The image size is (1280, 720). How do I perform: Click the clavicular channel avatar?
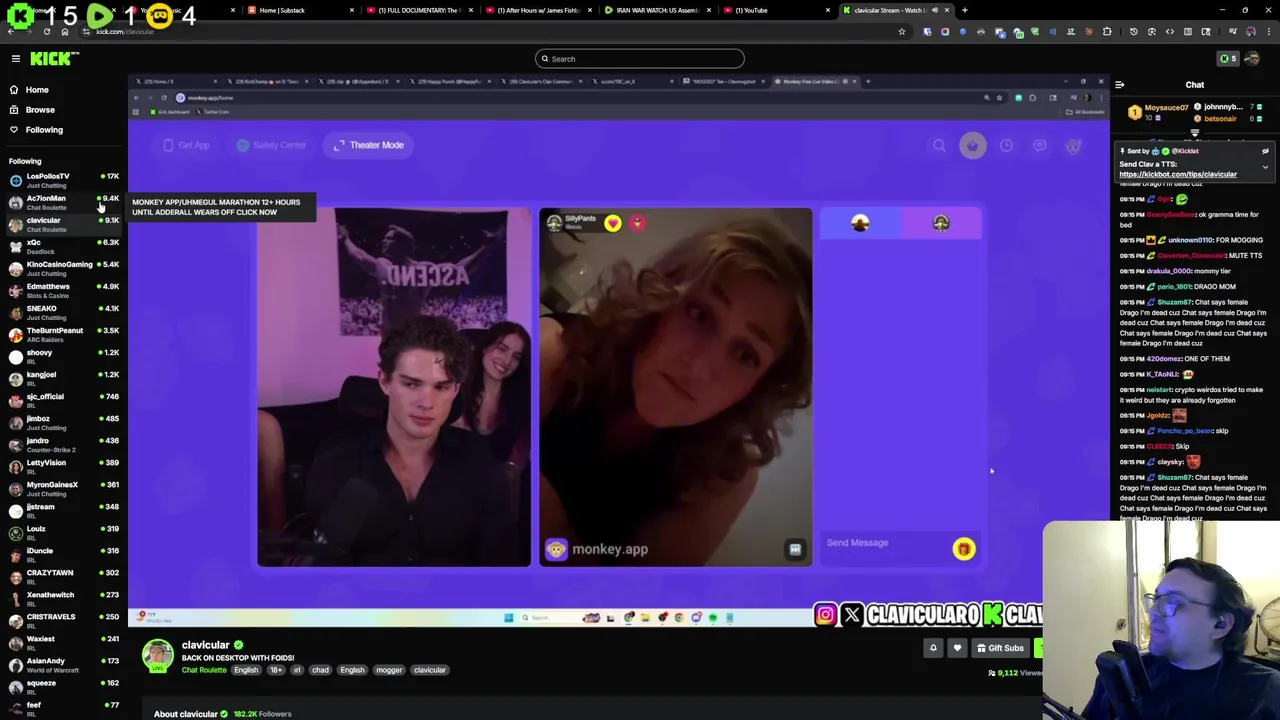[157, 655]
